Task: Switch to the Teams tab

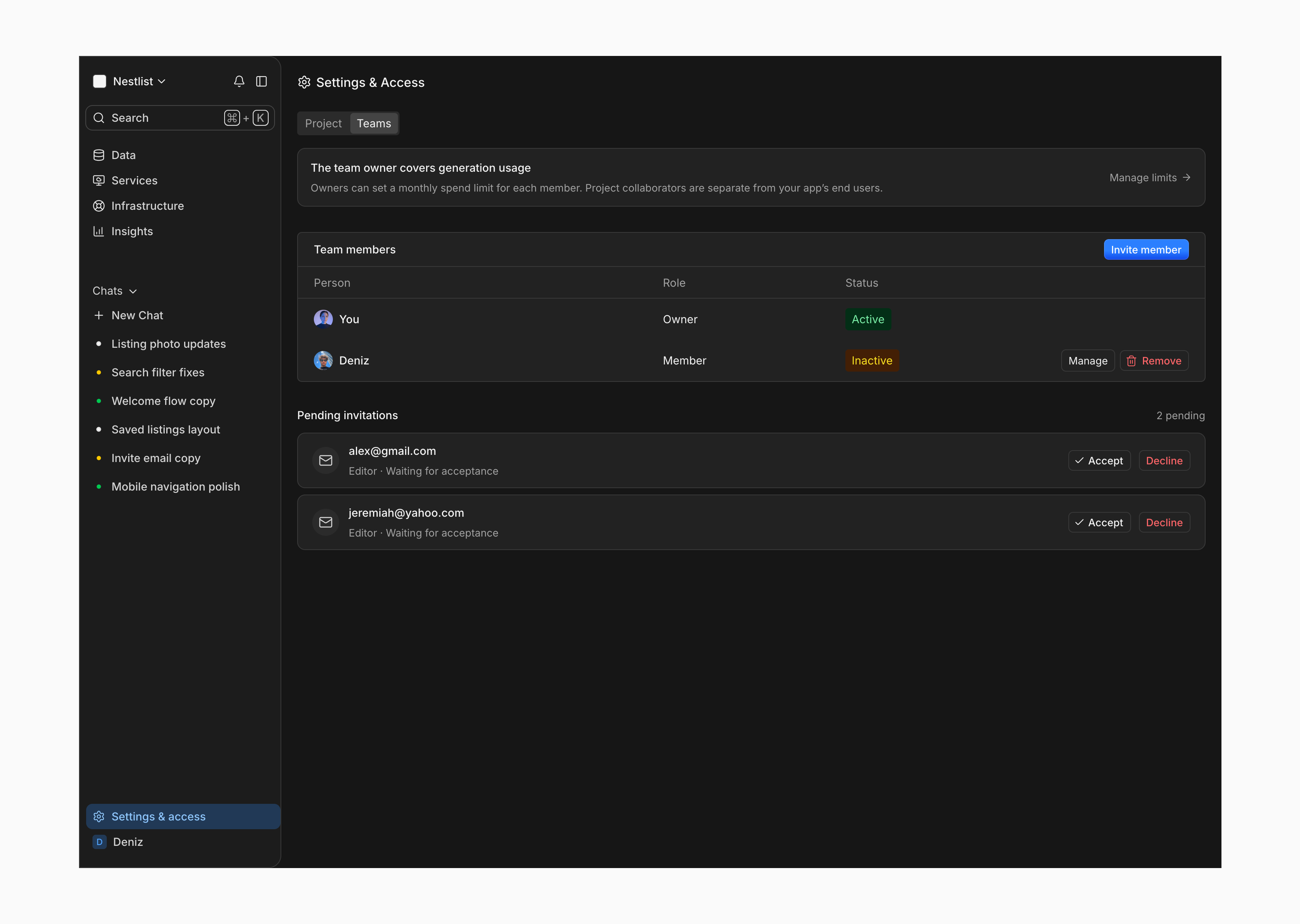Action: click(x=374, y=124)
